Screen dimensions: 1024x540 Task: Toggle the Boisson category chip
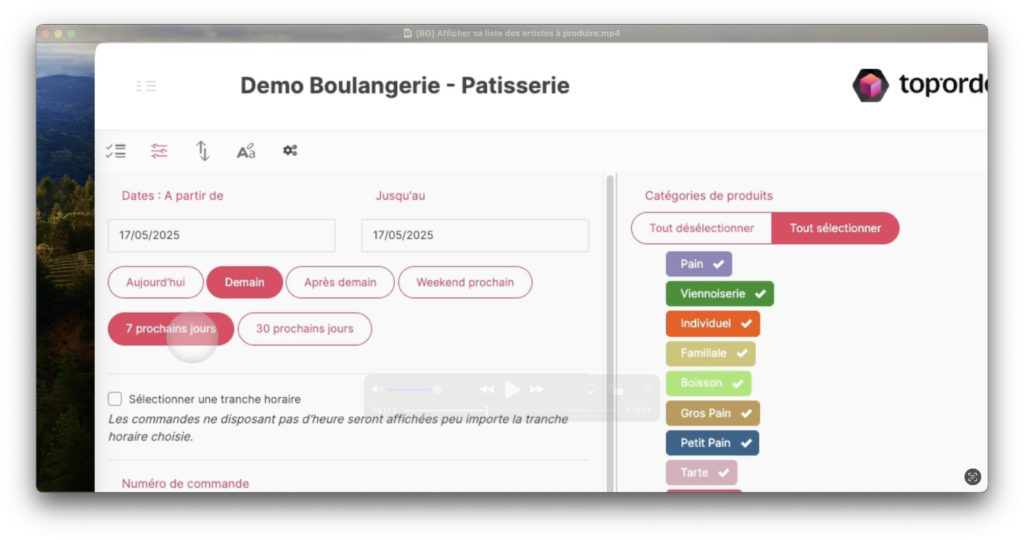point(708,383)
